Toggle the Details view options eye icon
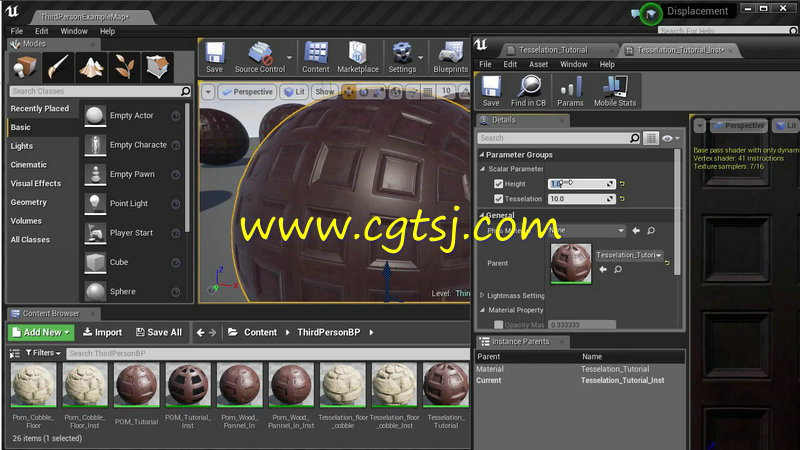The width and height of the screenshot is (800, 450). tap(670, 138)
